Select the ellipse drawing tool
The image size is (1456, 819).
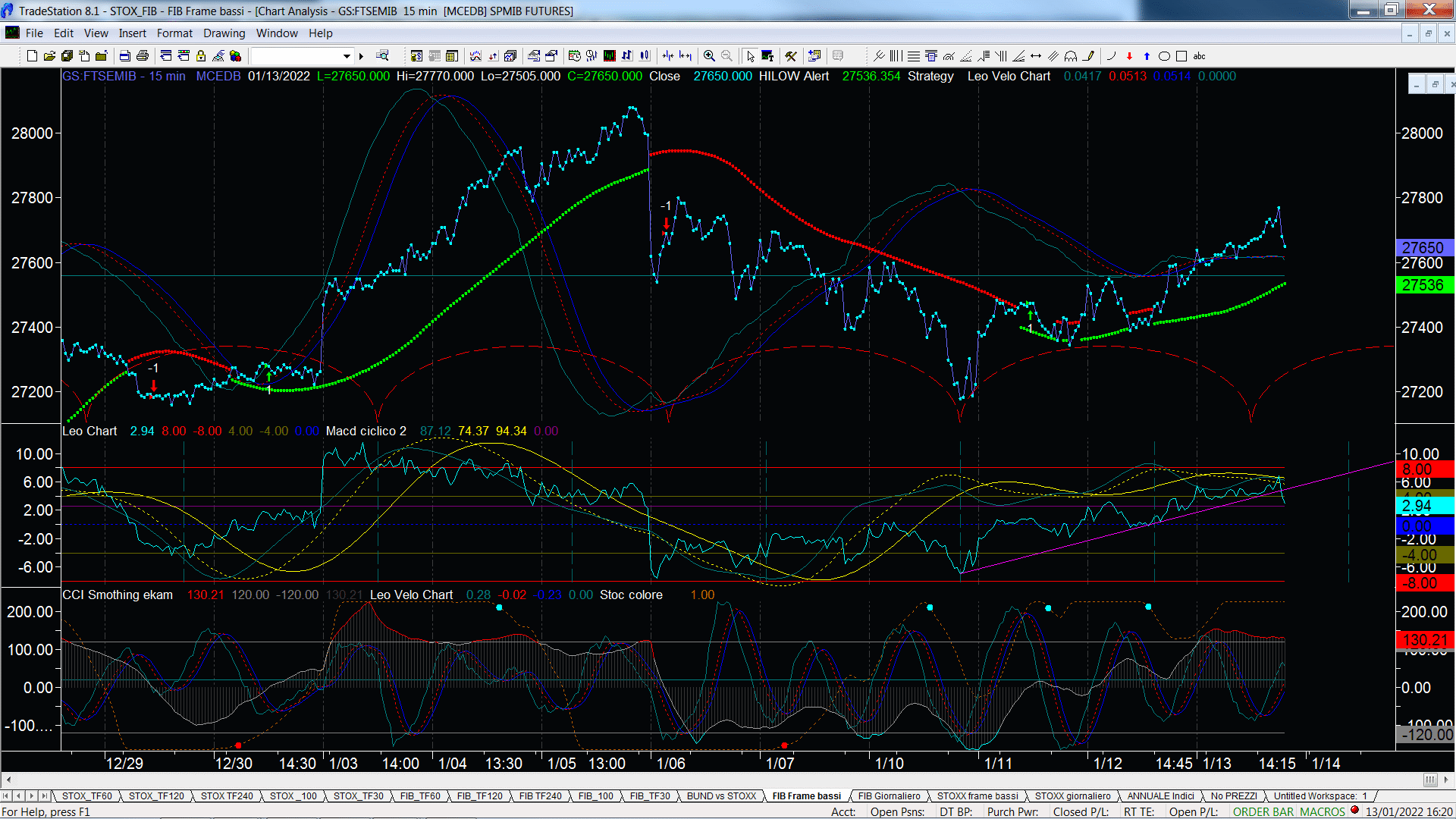(1164, 55)
